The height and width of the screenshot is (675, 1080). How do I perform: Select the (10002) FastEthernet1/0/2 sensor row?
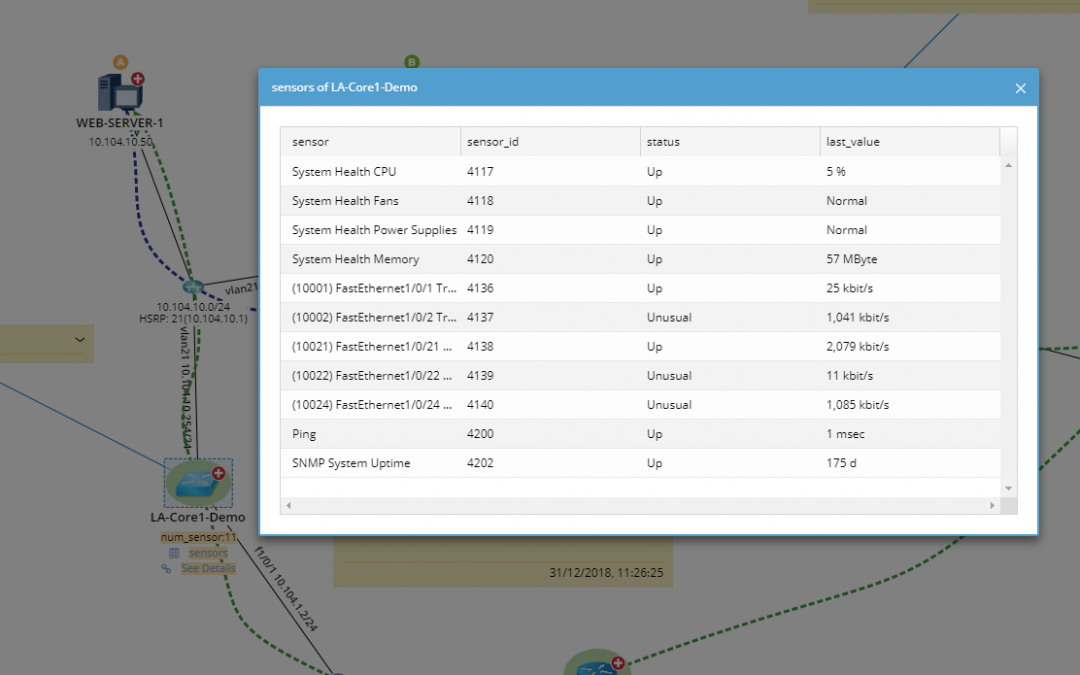[x=640, y=318]
